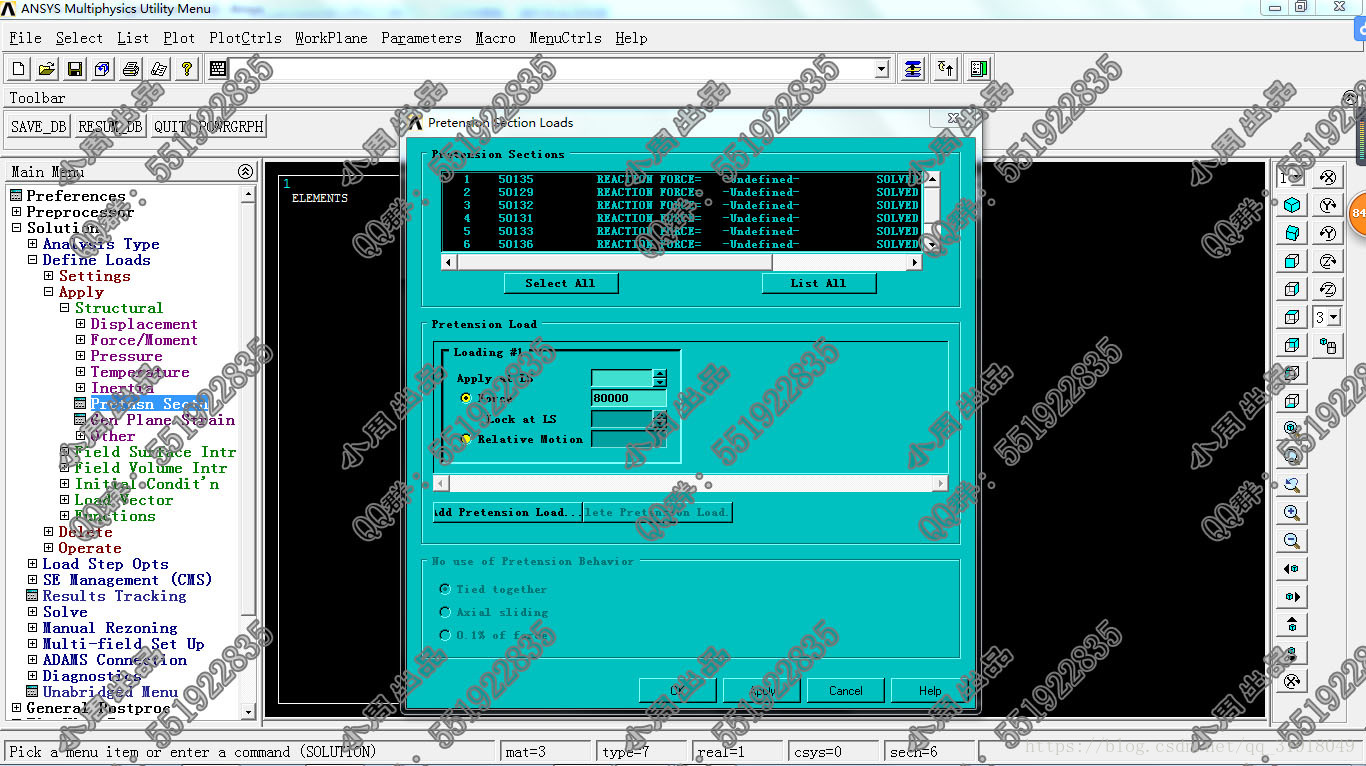
Task: Select the isometric view cube icon
Action: tap(1292, 205)
